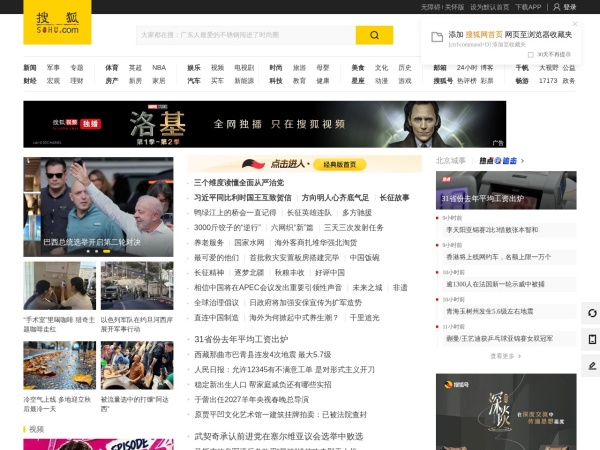Select the 热点追击 tab

(498, 161)
